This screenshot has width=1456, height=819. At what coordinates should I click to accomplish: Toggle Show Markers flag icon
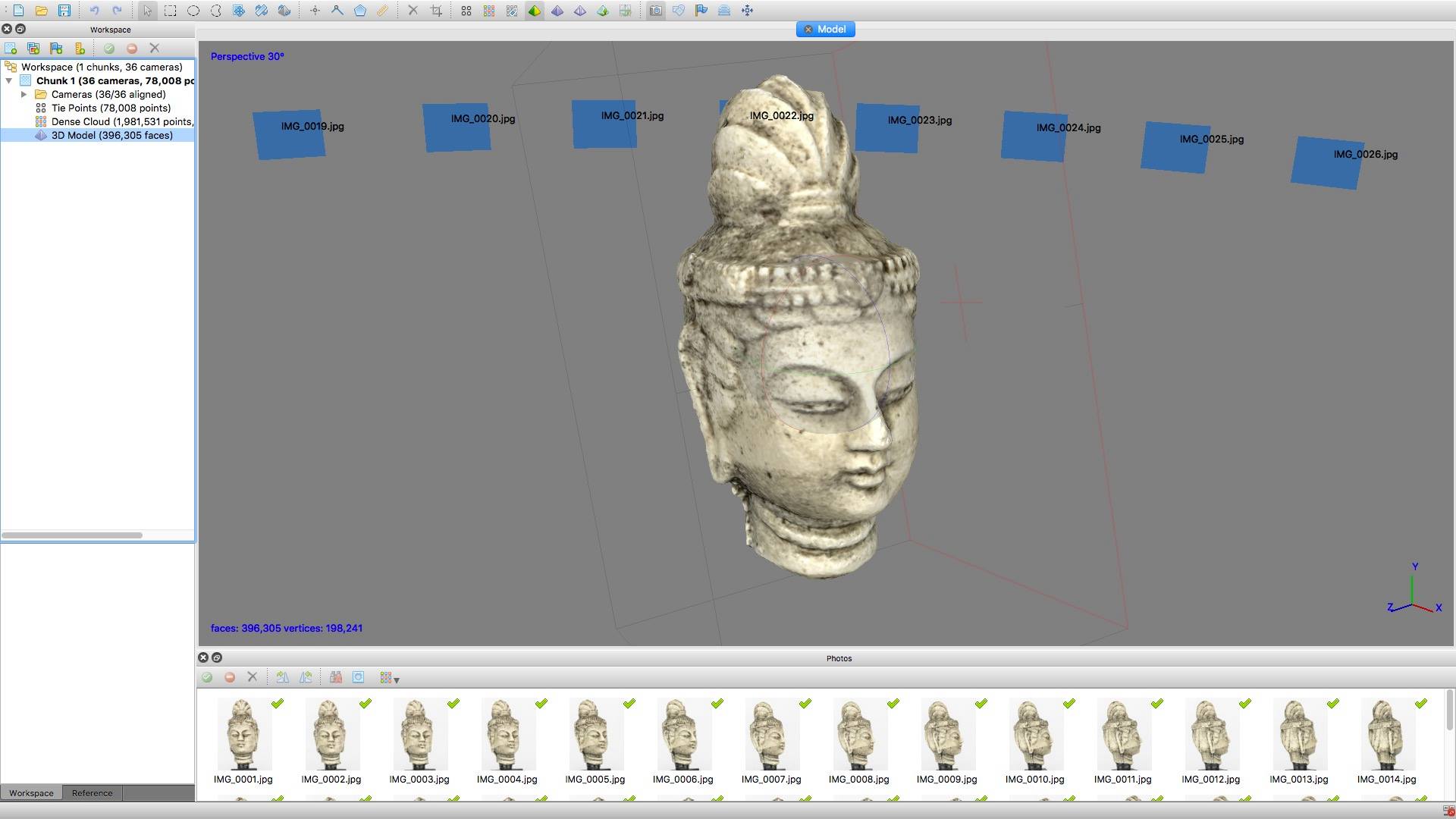(x=701, y=11)
